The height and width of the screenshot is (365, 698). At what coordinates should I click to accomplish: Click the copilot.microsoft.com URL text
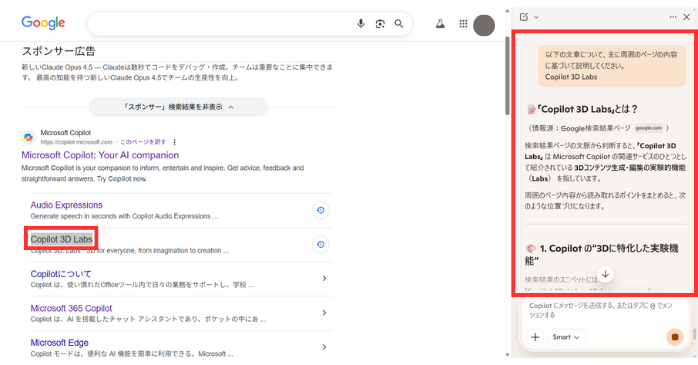pos(77,142)
